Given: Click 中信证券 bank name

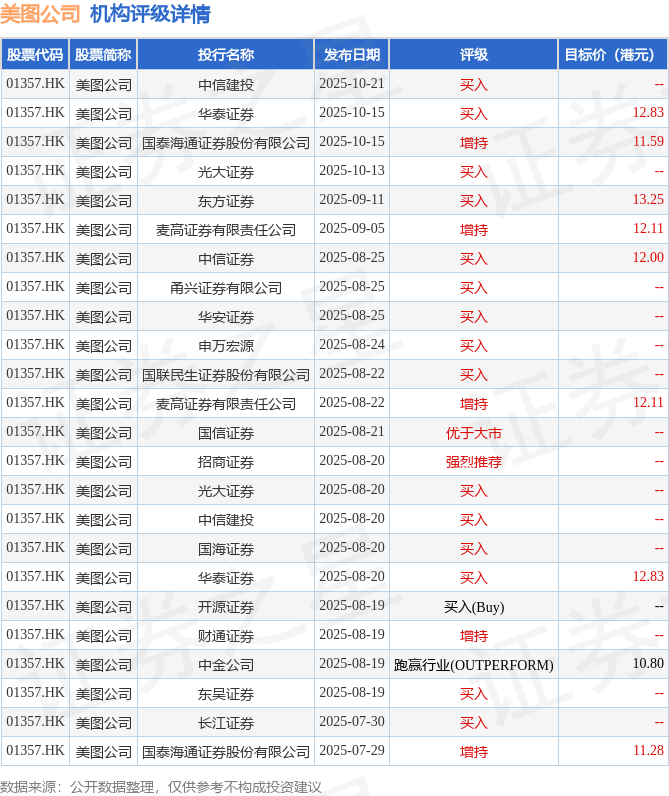Looking at the screenshot, I should (226, 258).
